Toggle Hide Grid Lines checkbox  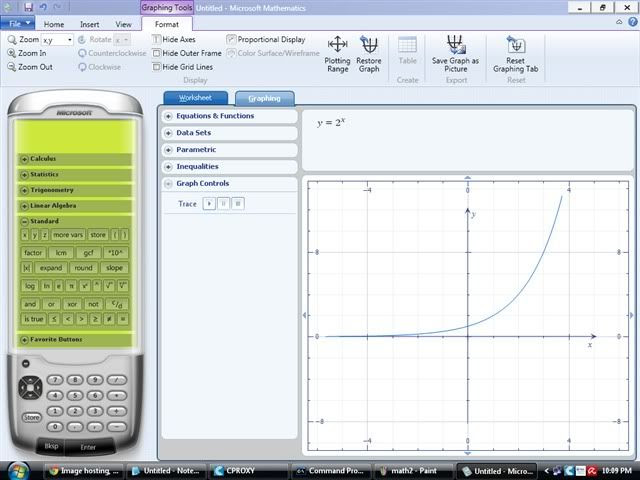tap(156, 67)
